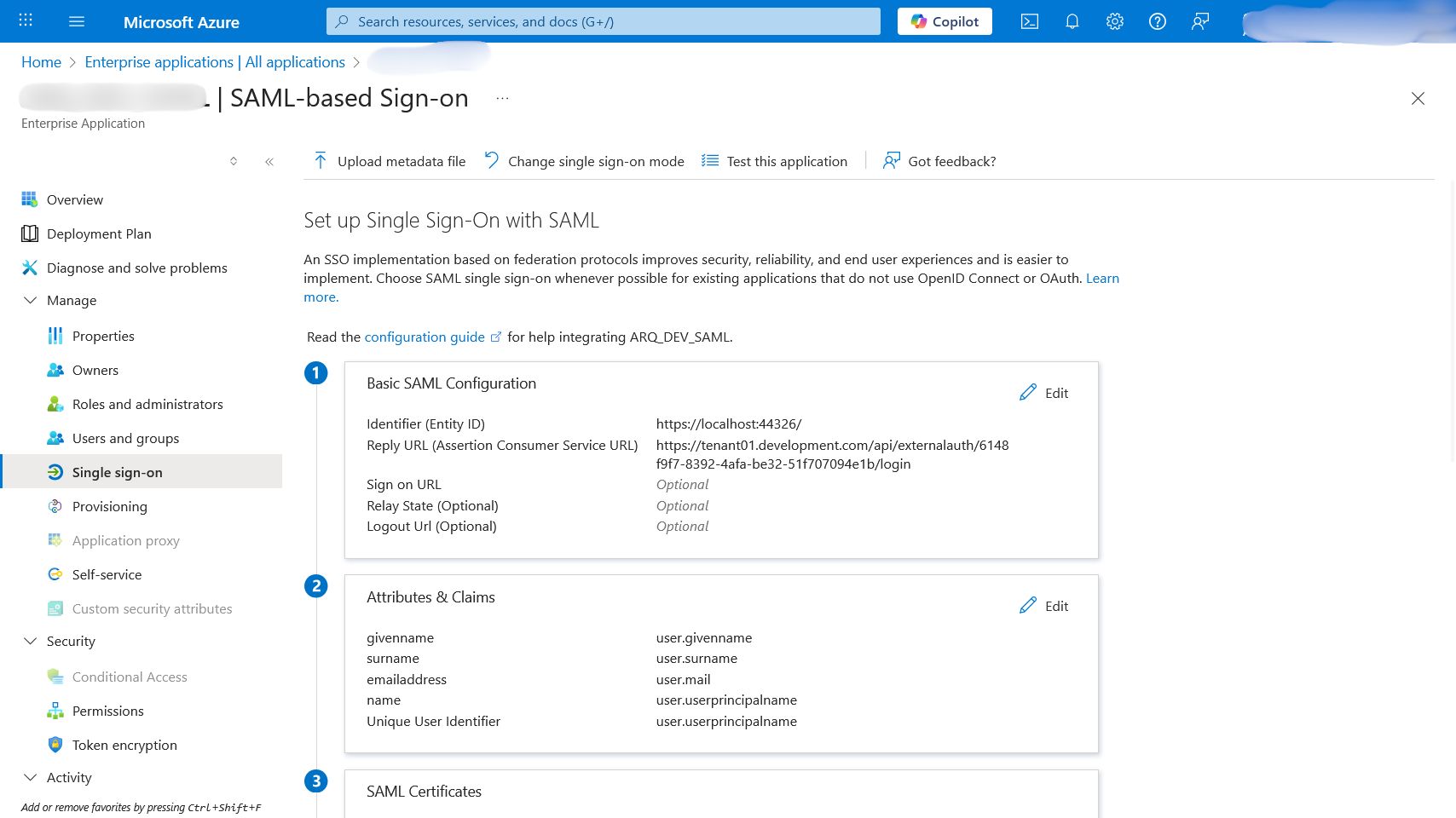
Task: Open the configuration guide link
Action: [433, 337]
